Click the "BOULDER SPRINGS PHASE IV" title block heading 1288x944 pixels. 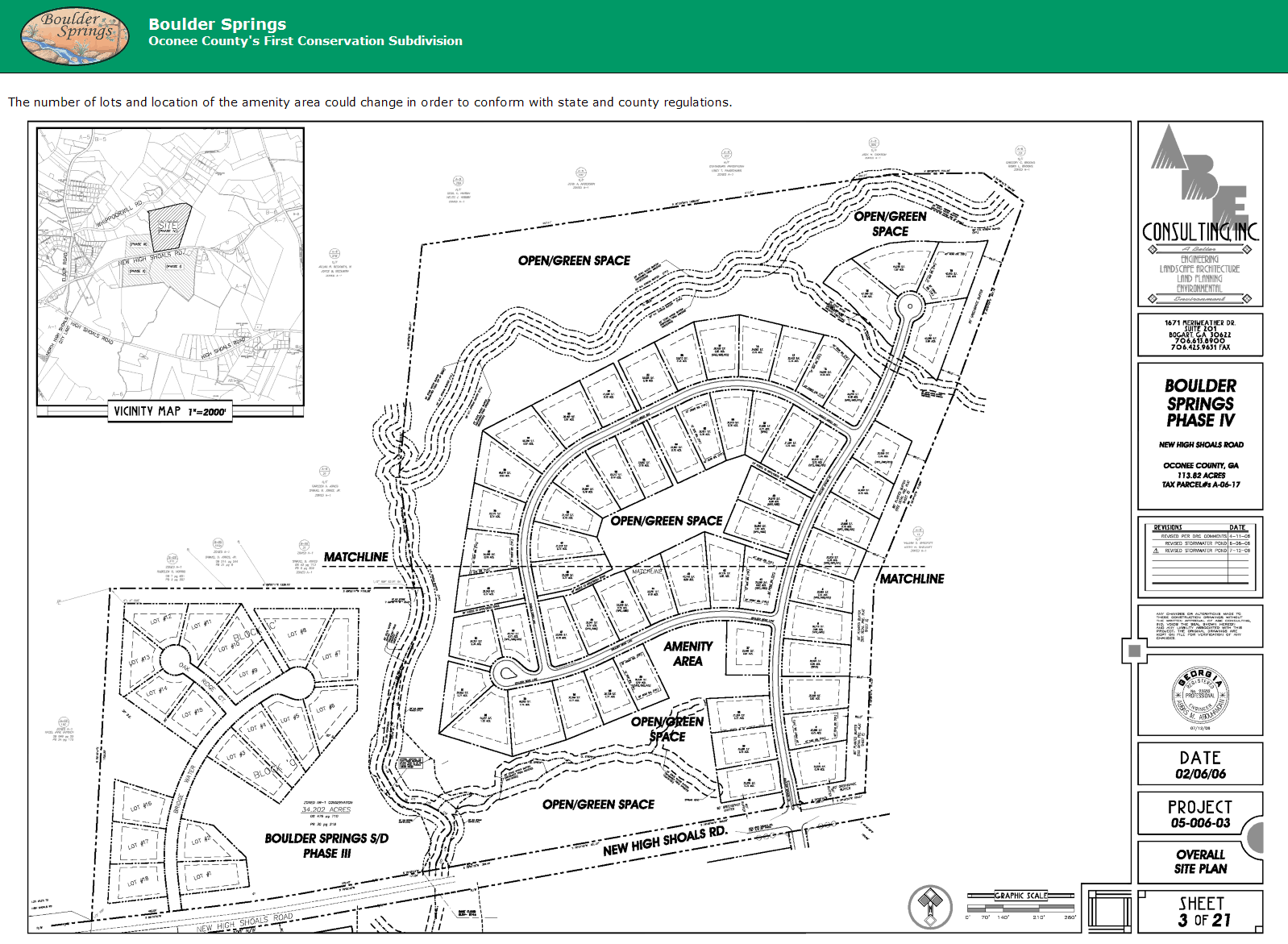(x=1200, y=403)
